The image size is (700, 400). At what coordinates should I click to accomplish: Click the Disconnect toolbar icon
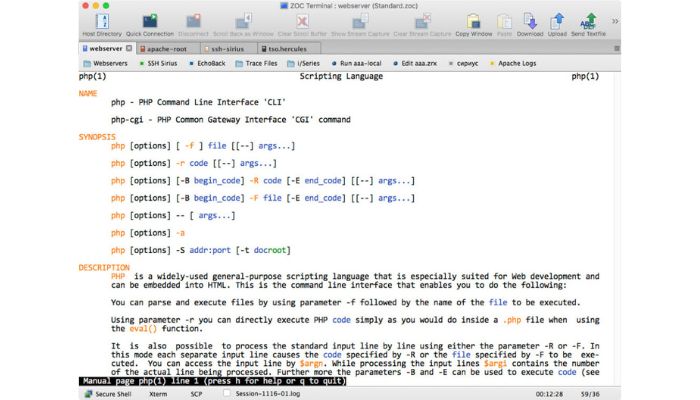193,25
